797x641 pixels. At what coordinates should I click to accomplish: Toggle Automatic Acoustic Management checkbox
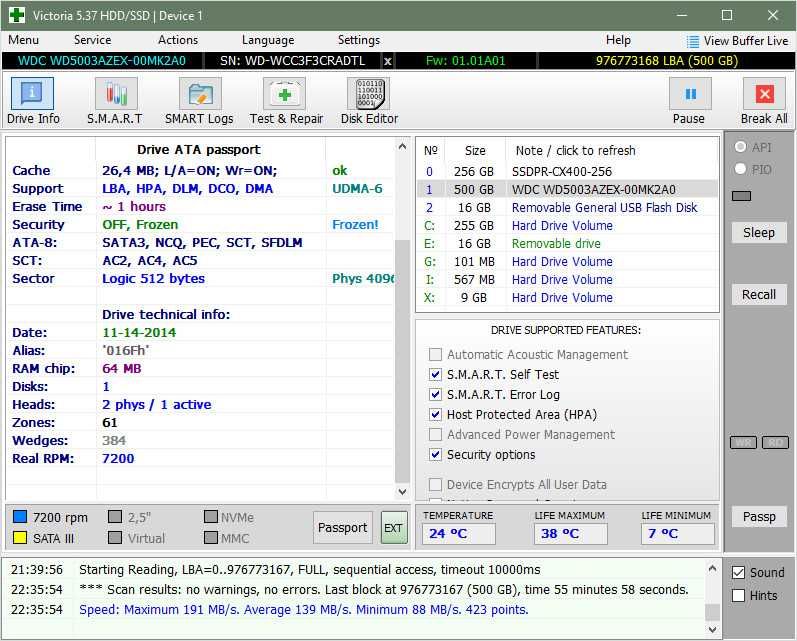tap(435, 354)
